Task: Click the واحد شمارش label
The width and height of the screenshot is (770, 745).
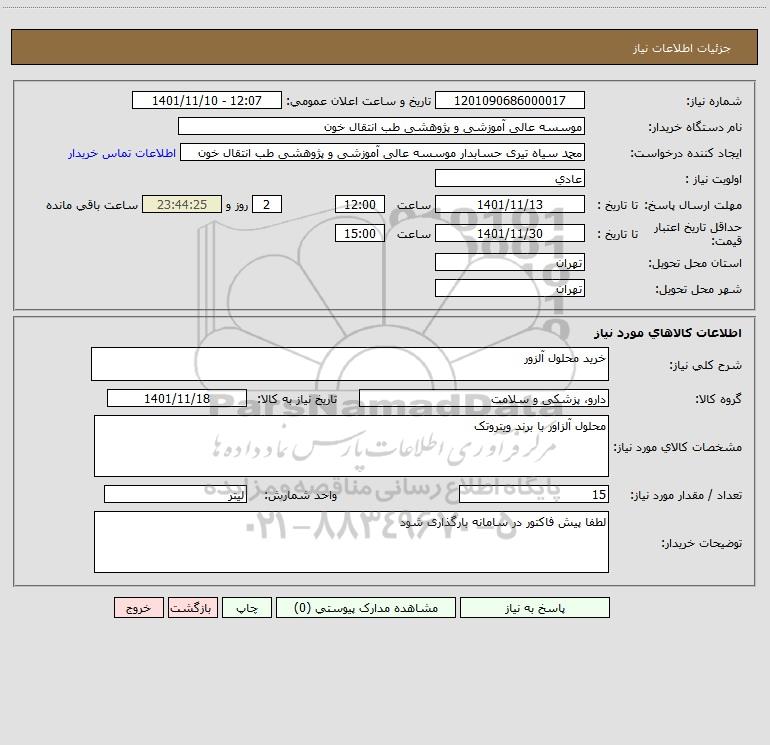Action: [301, 495]
